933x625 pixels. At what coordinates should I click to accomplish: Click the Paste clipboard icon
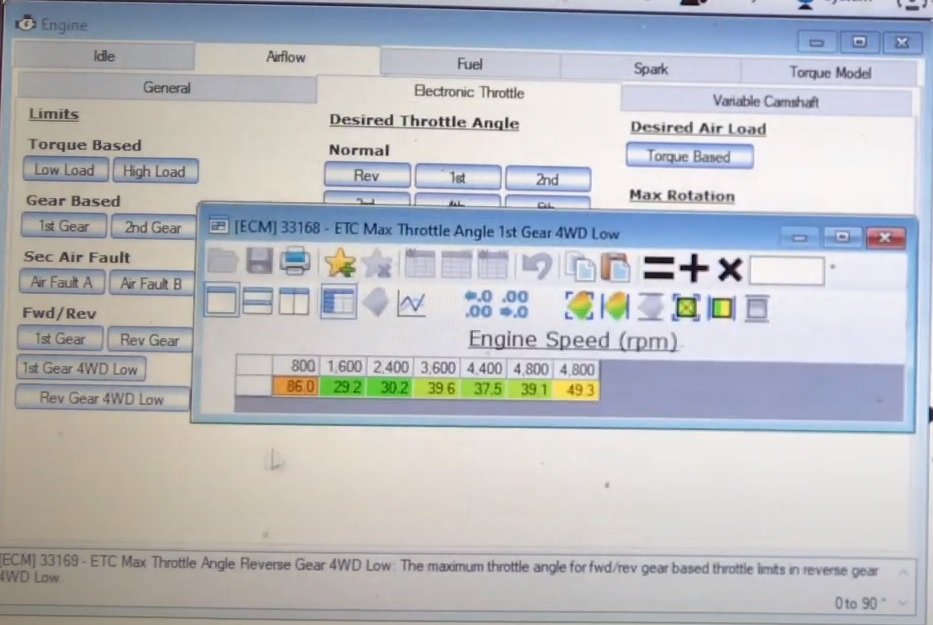(x=615, y=267)
